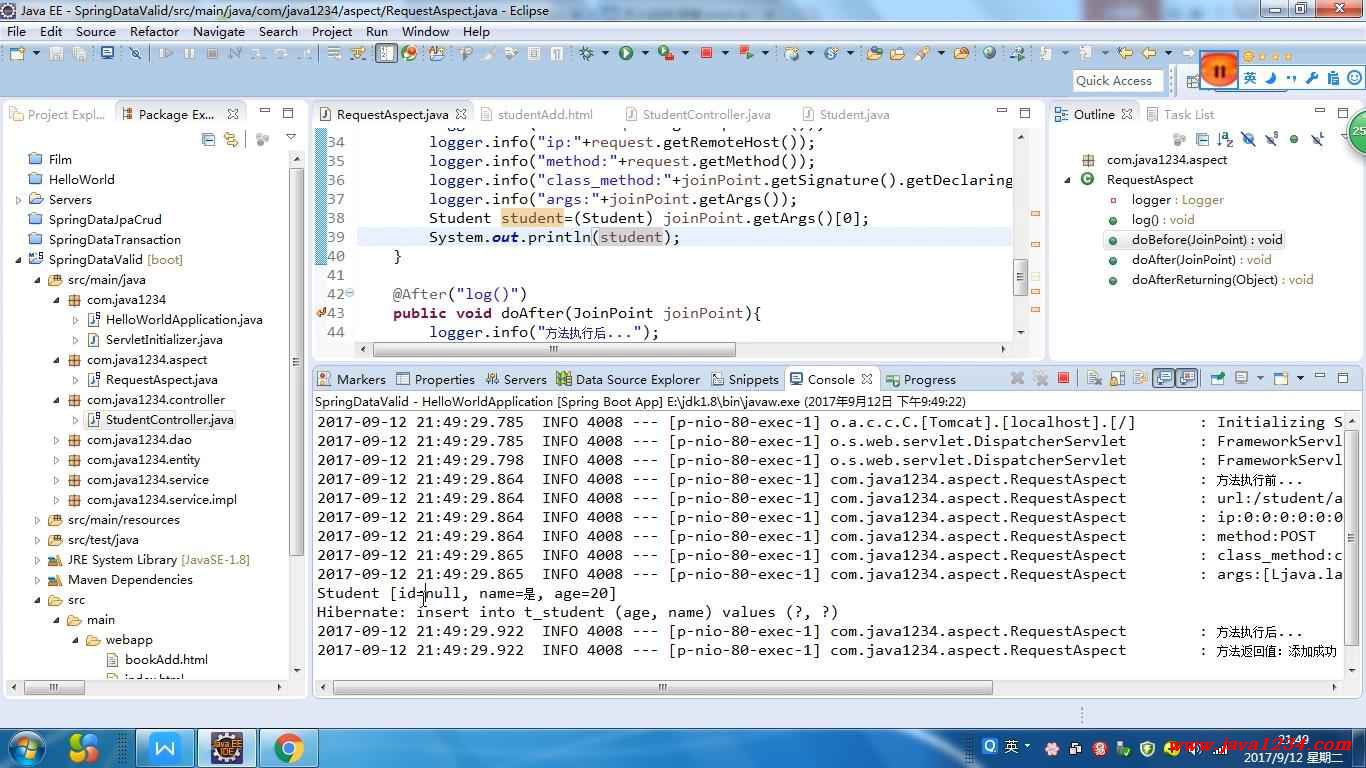Click Hide Static Members in Outline toolbar
1366x768 pixels.
tap(1271, 139)
